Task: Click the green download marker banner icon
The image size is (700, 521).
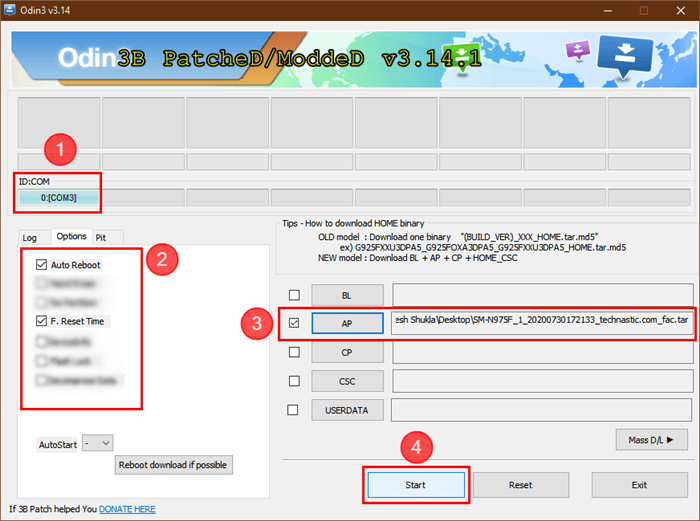Action: [x=462, y=58]
